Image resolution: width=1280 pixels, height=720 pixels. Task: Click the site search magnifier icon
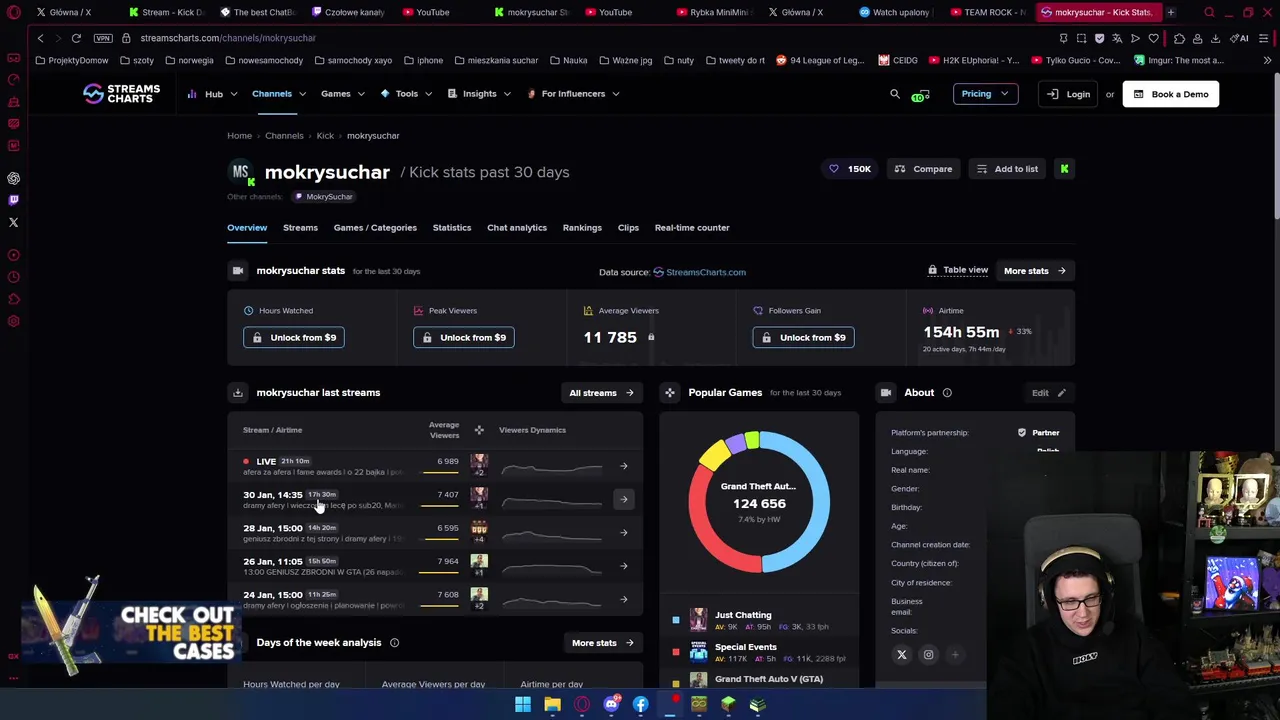(x=895, y=94)
